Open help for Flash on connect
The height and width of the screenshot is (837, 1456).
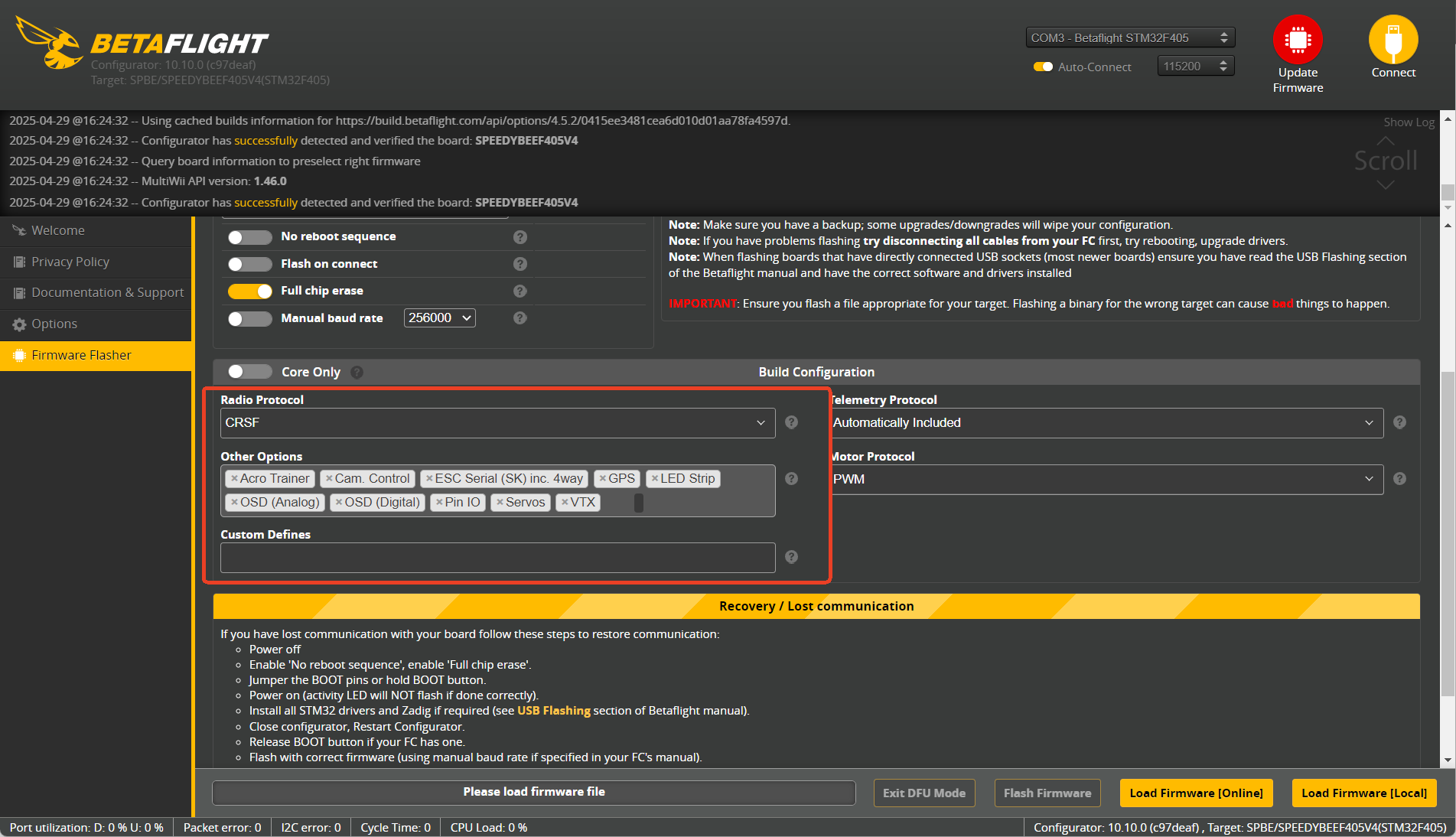point(520,264)
